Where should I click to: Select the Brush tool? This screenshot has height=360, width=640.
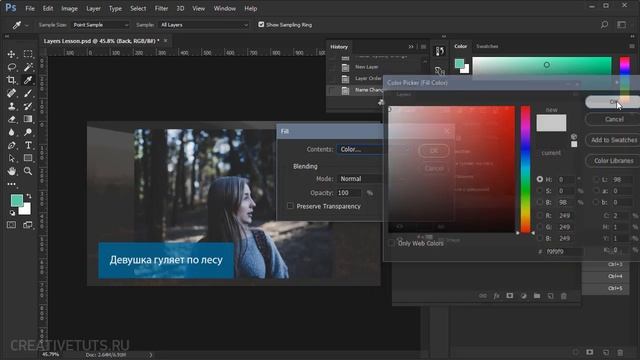(x=28, y=93)
